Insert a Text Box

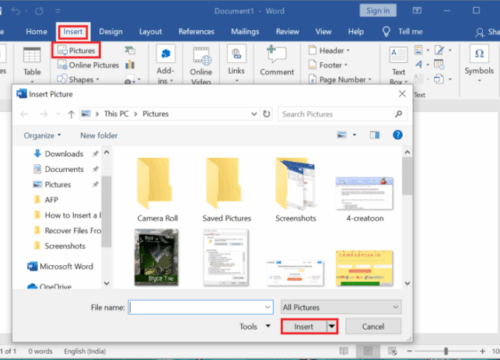[399, 65]
